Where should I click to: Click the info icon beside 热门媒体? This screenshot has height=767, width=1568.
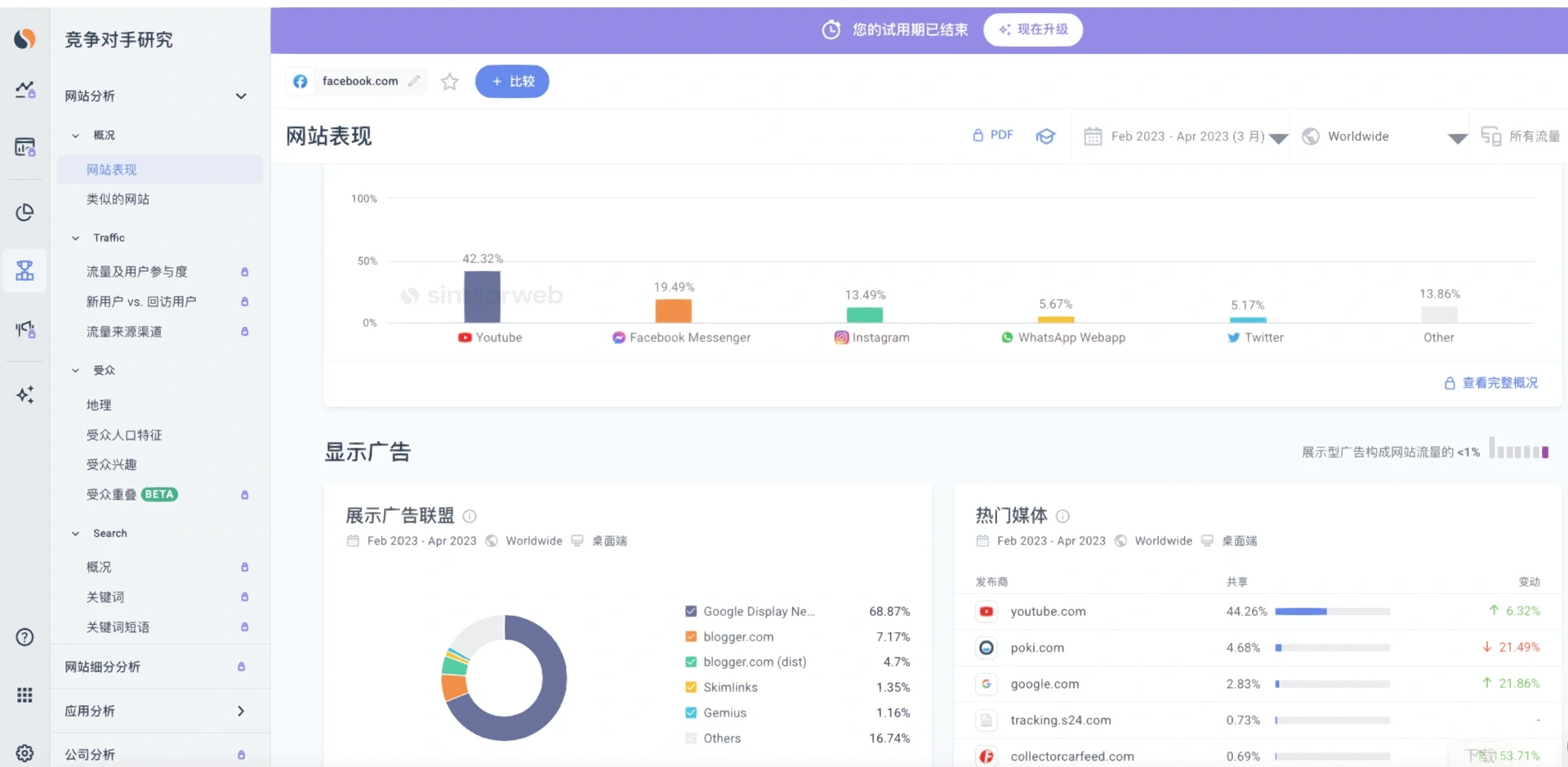coord(1062,516)
